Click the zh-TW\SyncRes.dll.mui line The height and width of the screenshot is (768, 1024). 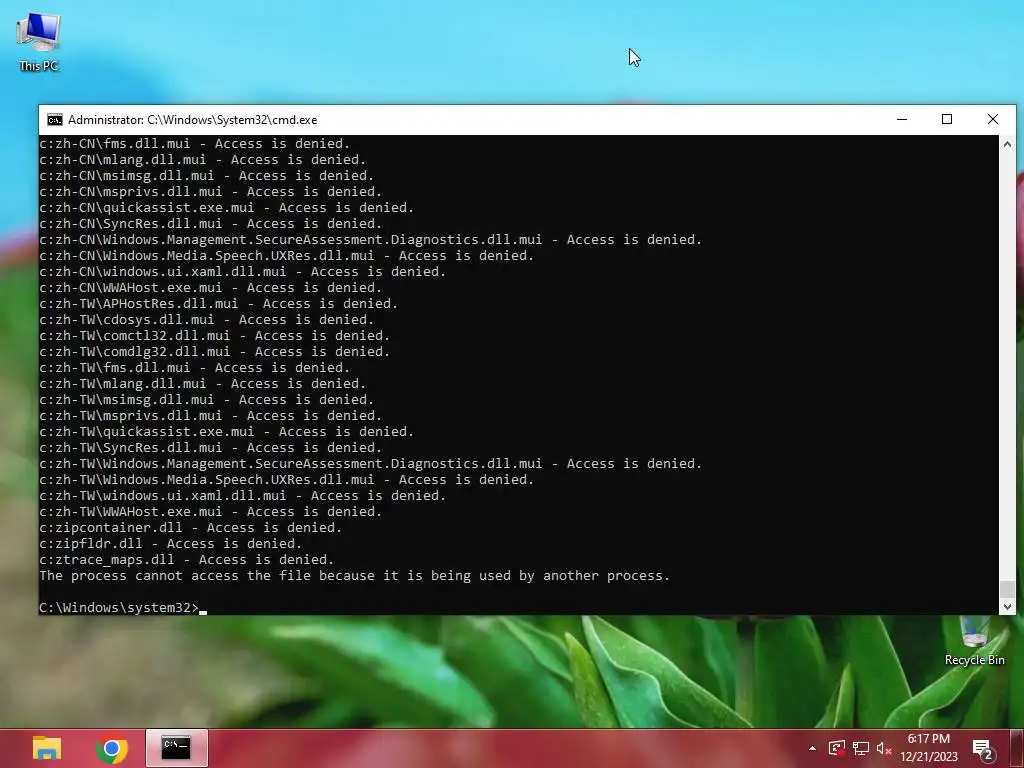(x=210, y=447)
